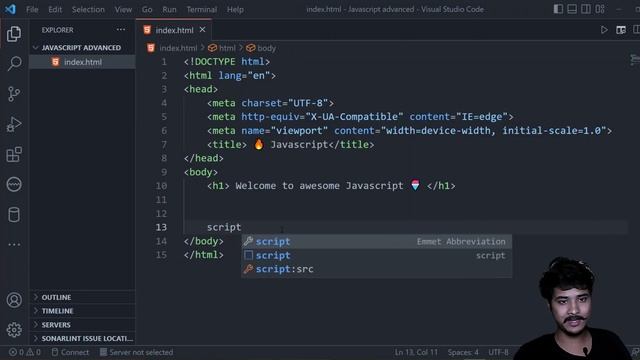Open the Run and Debug view
This screenshot has height=360, width=640.
tap(14, 124)
